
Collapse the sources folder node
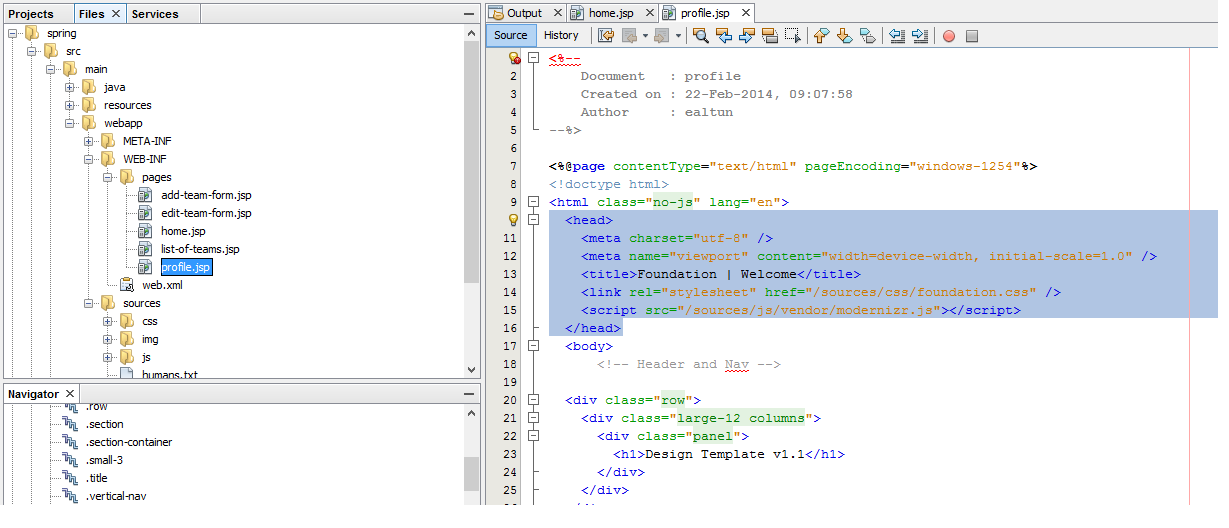coord(90,303)
